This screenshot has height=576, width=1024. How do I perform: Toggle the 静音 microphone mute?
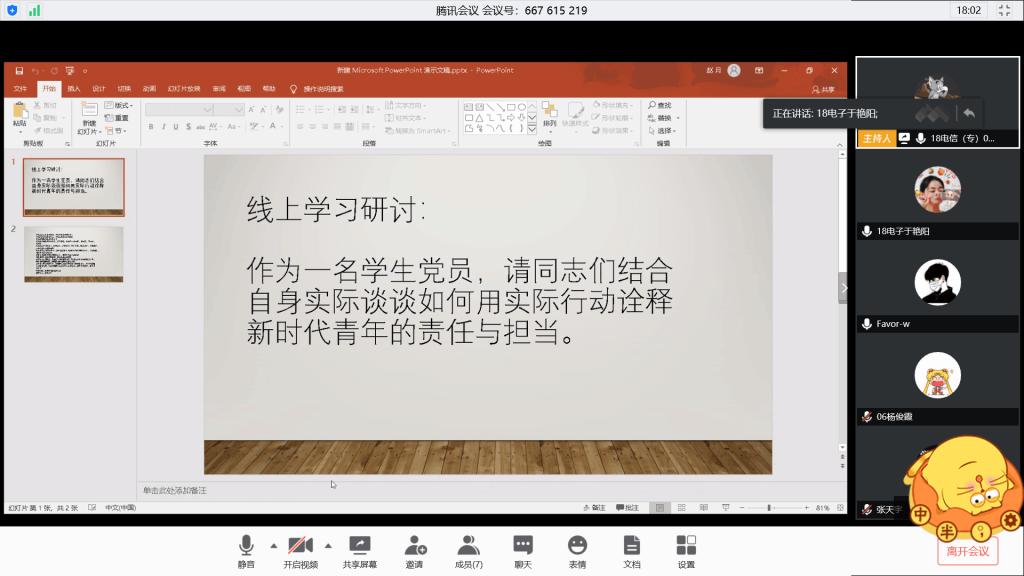246,545
